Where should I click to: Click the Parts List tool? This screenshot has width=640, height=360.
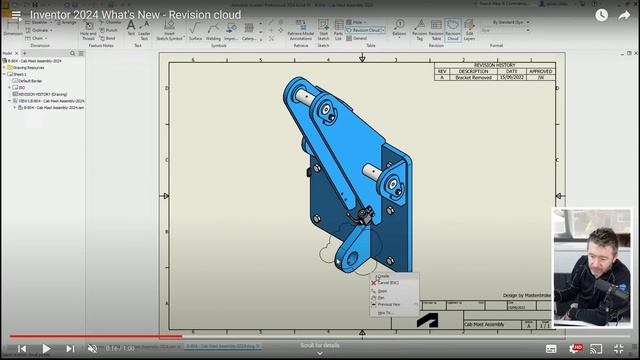tap(338, 30)
